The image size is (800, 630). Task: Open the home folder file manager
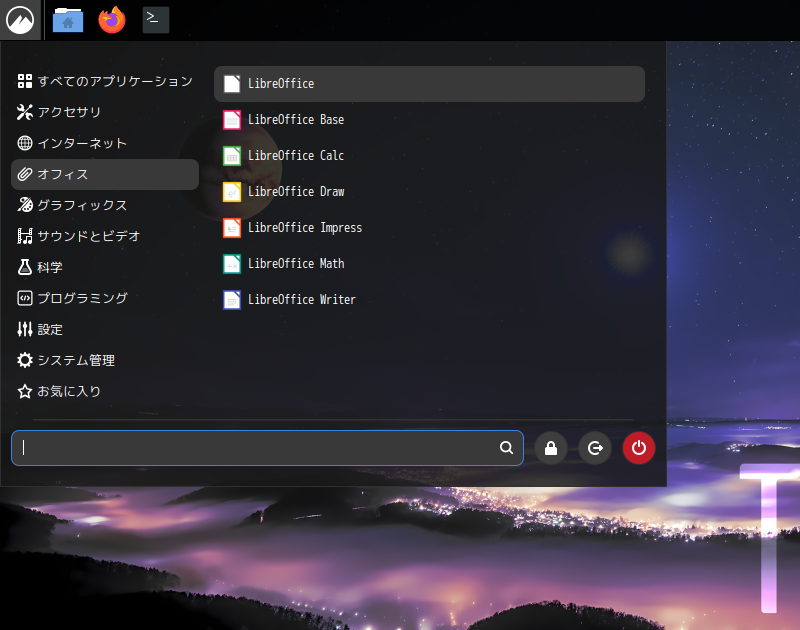[68, 20]
